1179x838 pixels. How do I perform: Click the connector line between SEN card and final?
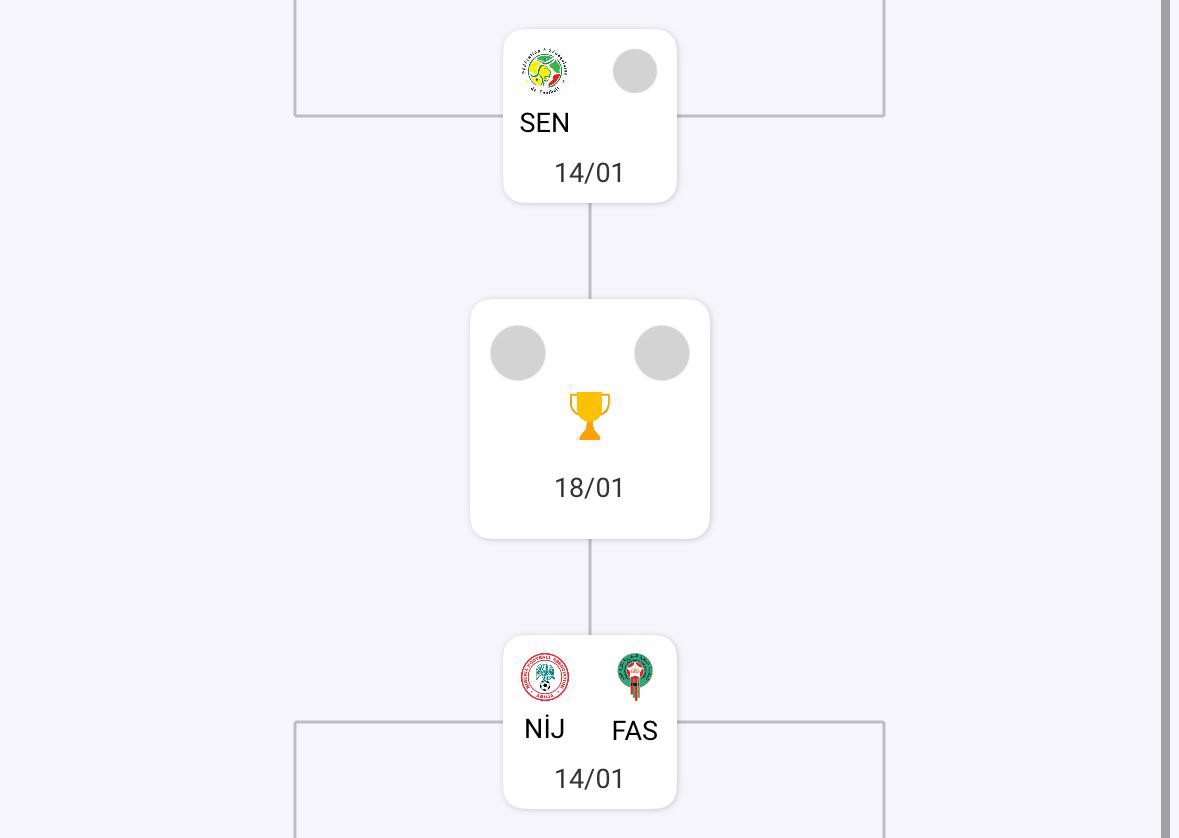coord(590,251)
